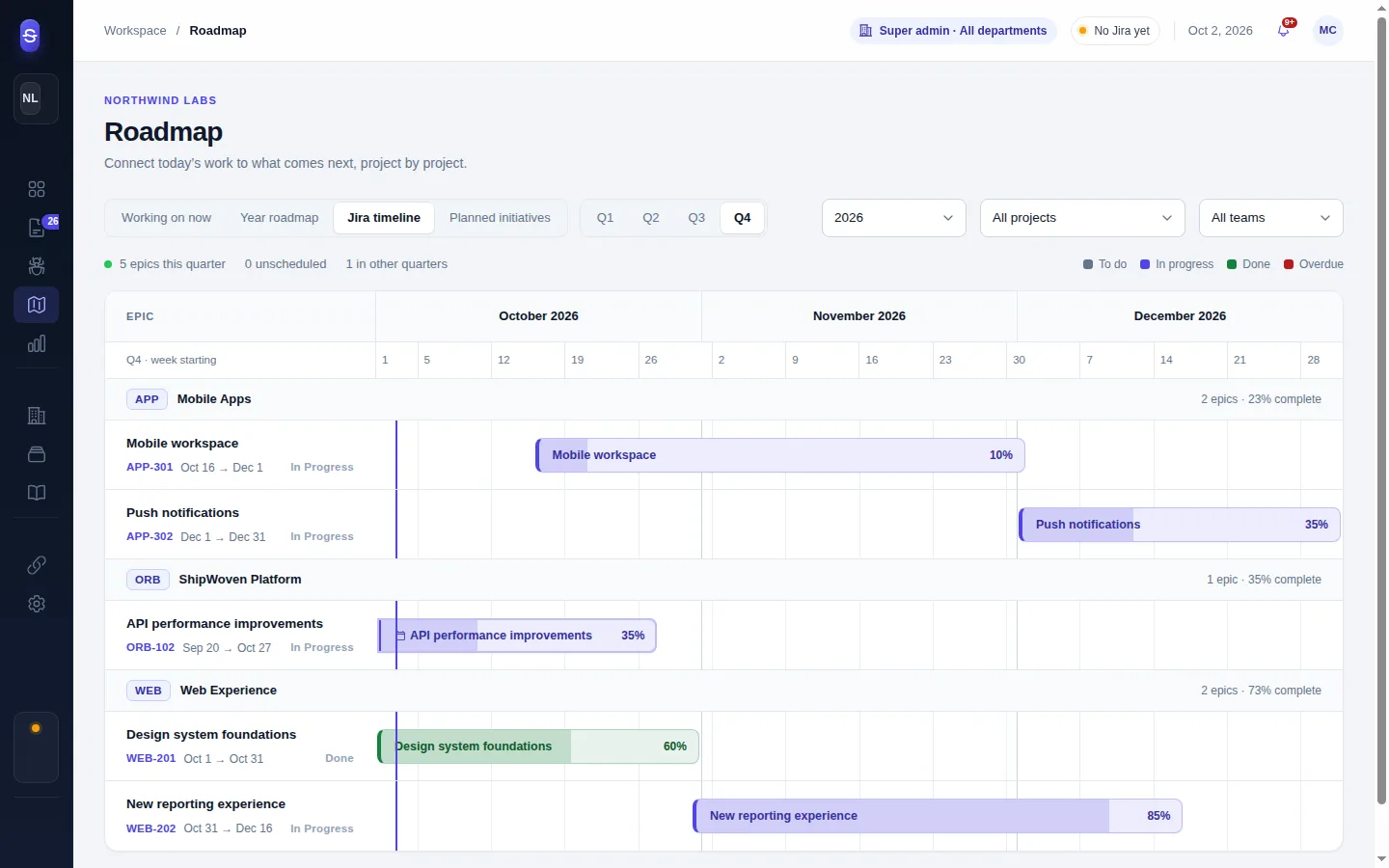This screenshot has width=1389, height=868.
Task: Click the orange status dot widget in the sidebar
Action: 36,746
